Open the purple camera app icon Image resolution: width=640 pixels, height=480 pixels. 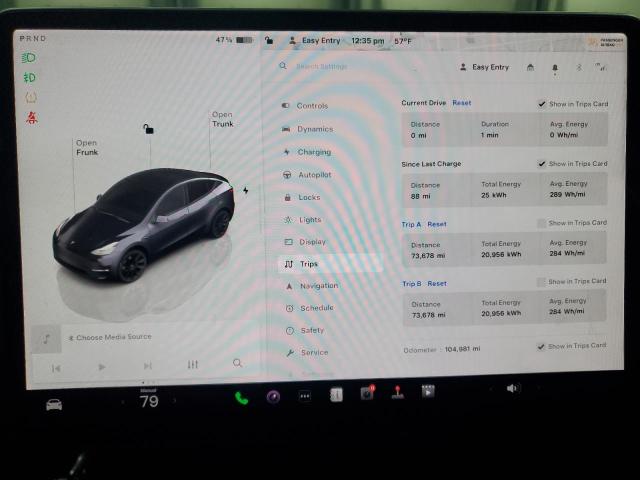pos(273,396)
